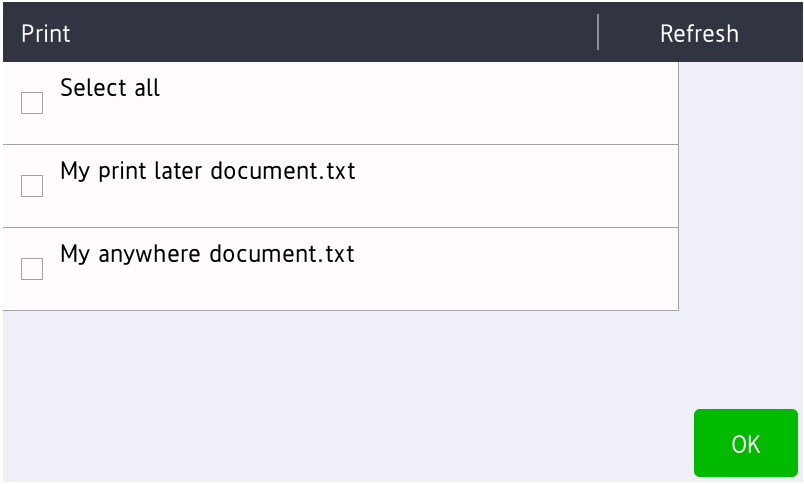Click the Print title in the header
This screenshot has width=804, height=484.
coord(46,33)
